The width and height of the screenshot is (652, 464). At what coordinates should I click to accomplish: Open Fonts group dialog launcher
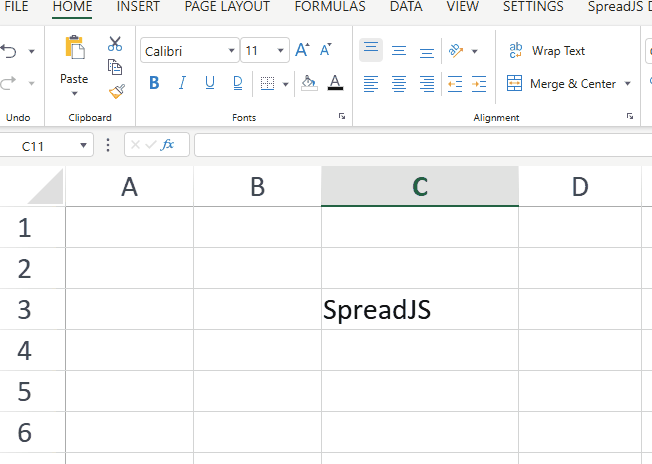[x=342, y=116]
